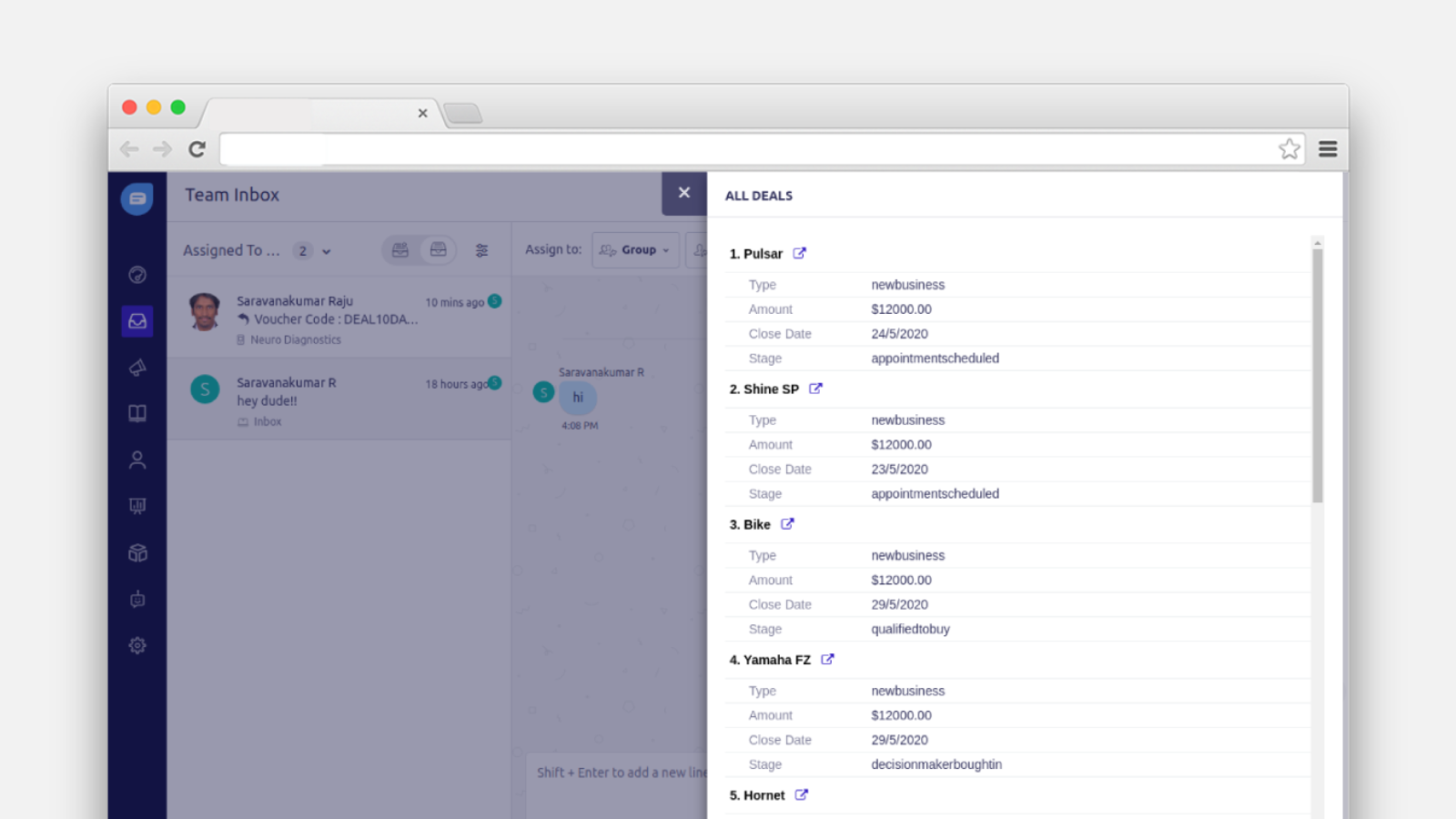Click the campaigns megaphone sidebar icon
This screenshot has height=819, width=1456.
click(x=137, y=368)
